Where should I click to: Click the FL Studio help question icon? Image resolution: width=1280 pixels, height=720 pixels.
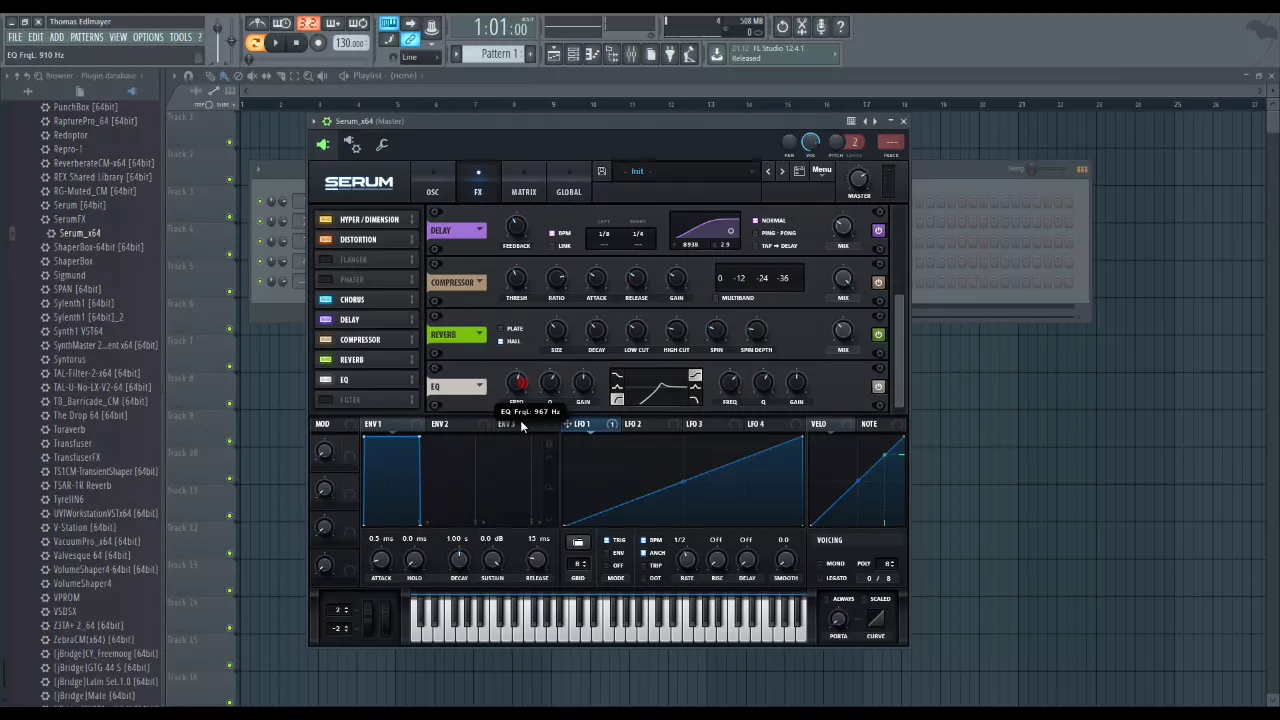841,27
